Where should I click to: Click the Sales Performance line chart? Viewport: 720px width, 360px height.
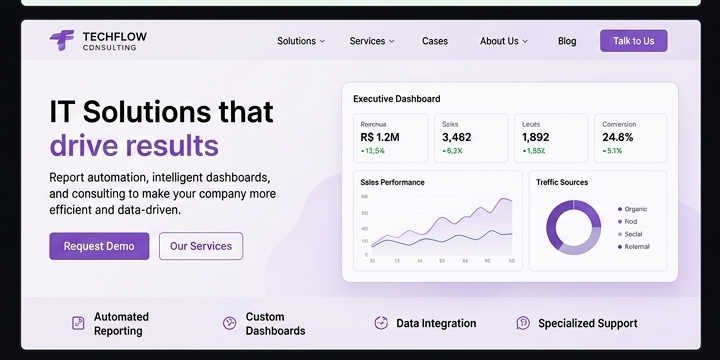[438, 221]
